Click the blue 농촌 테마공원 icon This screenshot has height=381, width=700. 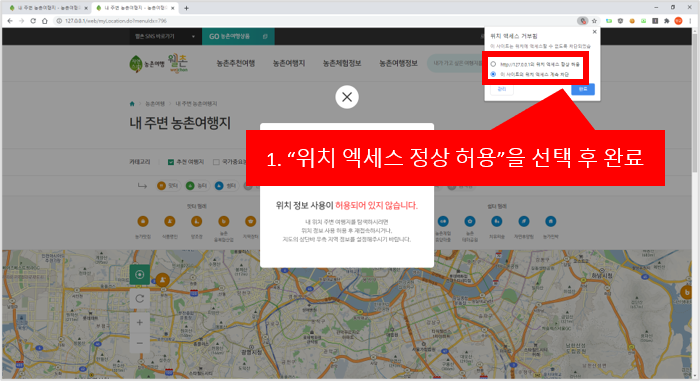coord(470,222)
